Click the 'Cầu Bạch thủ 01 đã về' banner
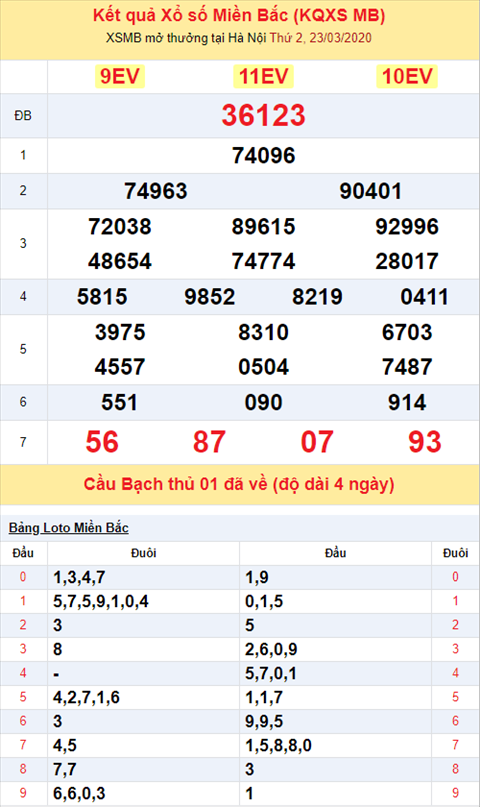The image size is (480, 807). pyautogui.click(x=239, y=484)
